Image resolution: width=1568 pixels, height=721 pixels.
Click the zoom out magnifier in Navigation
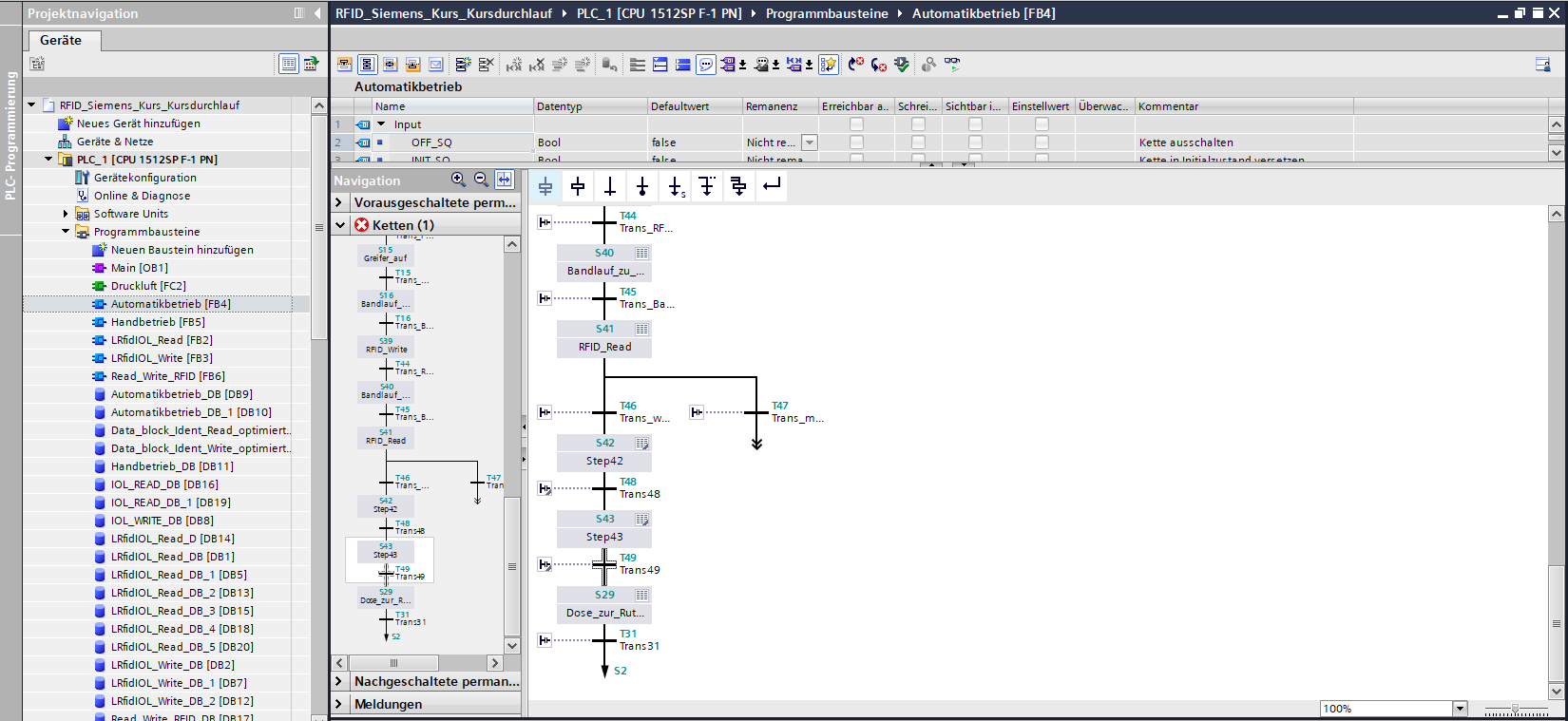point(481,180)
